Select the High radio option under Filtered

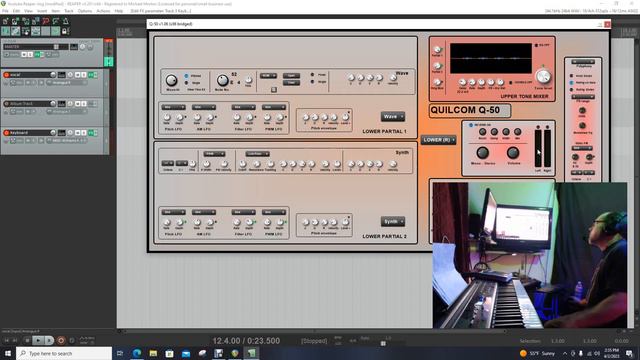(x=187, y=83)
